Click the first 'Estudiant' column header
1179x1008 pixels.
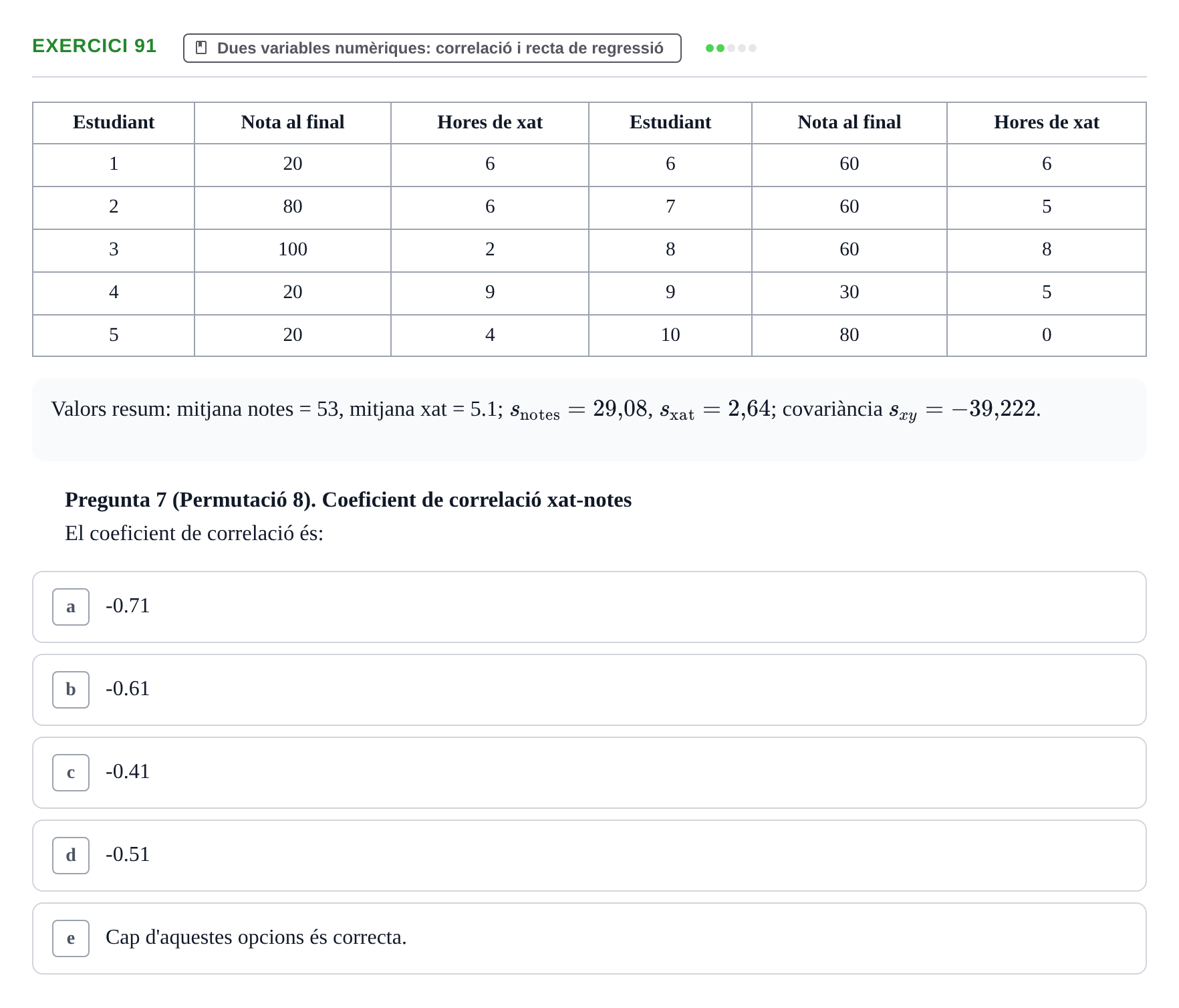pyautogui.click(x=114, y=122)
